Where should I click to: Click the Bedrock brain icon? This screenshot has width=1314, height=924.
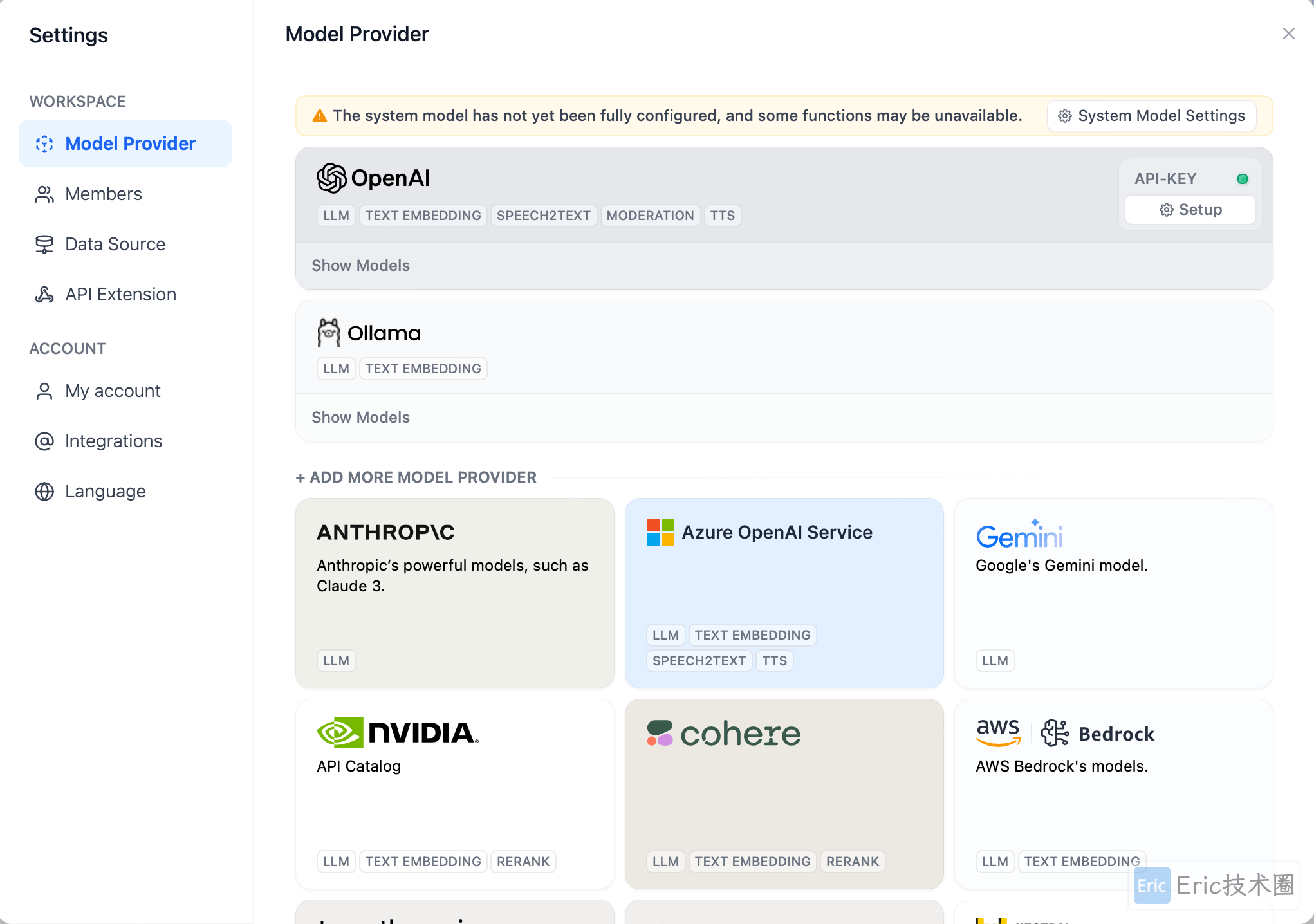pos(1055,733)
